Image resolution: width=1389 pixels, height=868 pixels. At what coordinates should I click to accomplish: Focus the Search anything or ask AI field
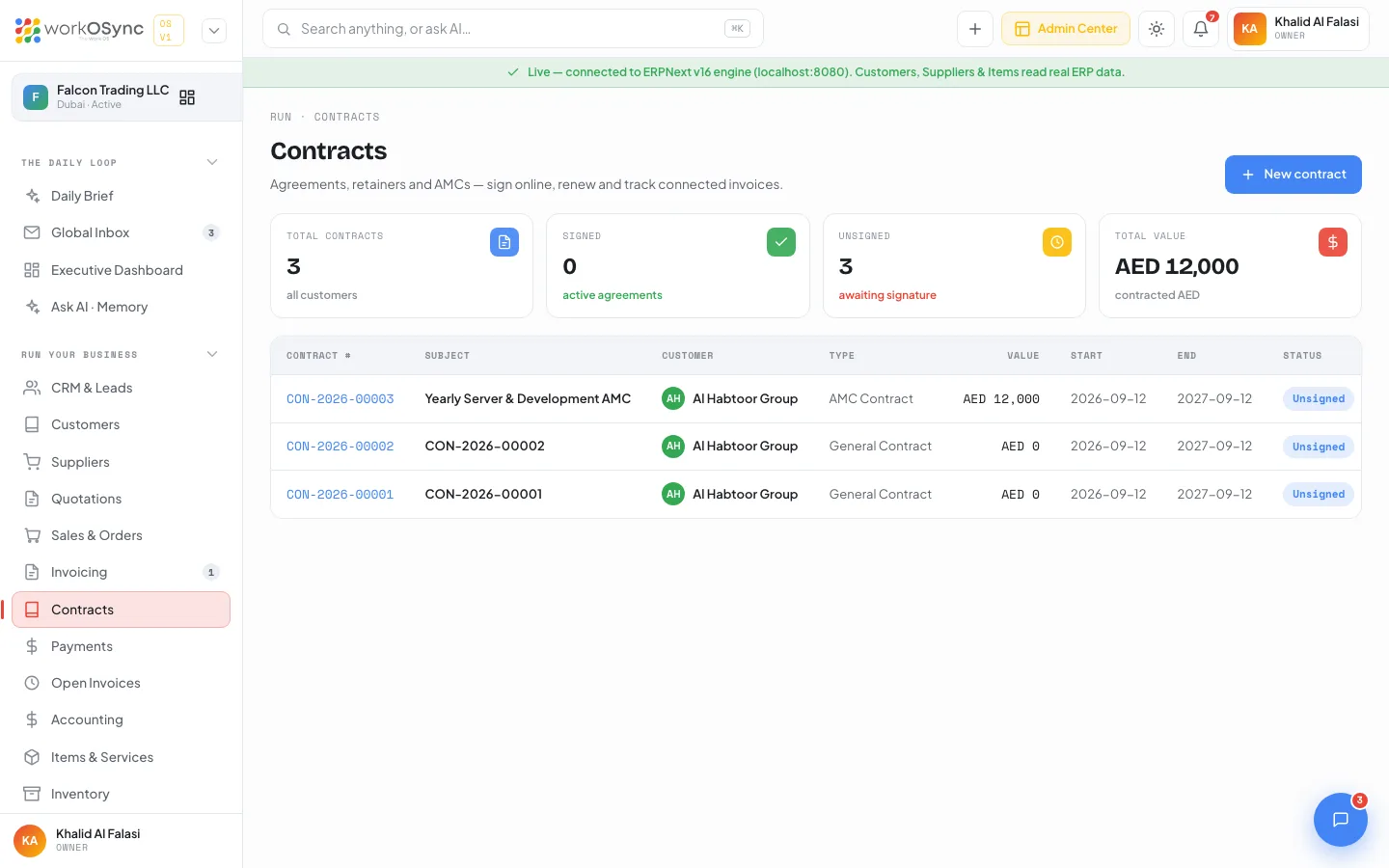(513, 29)
